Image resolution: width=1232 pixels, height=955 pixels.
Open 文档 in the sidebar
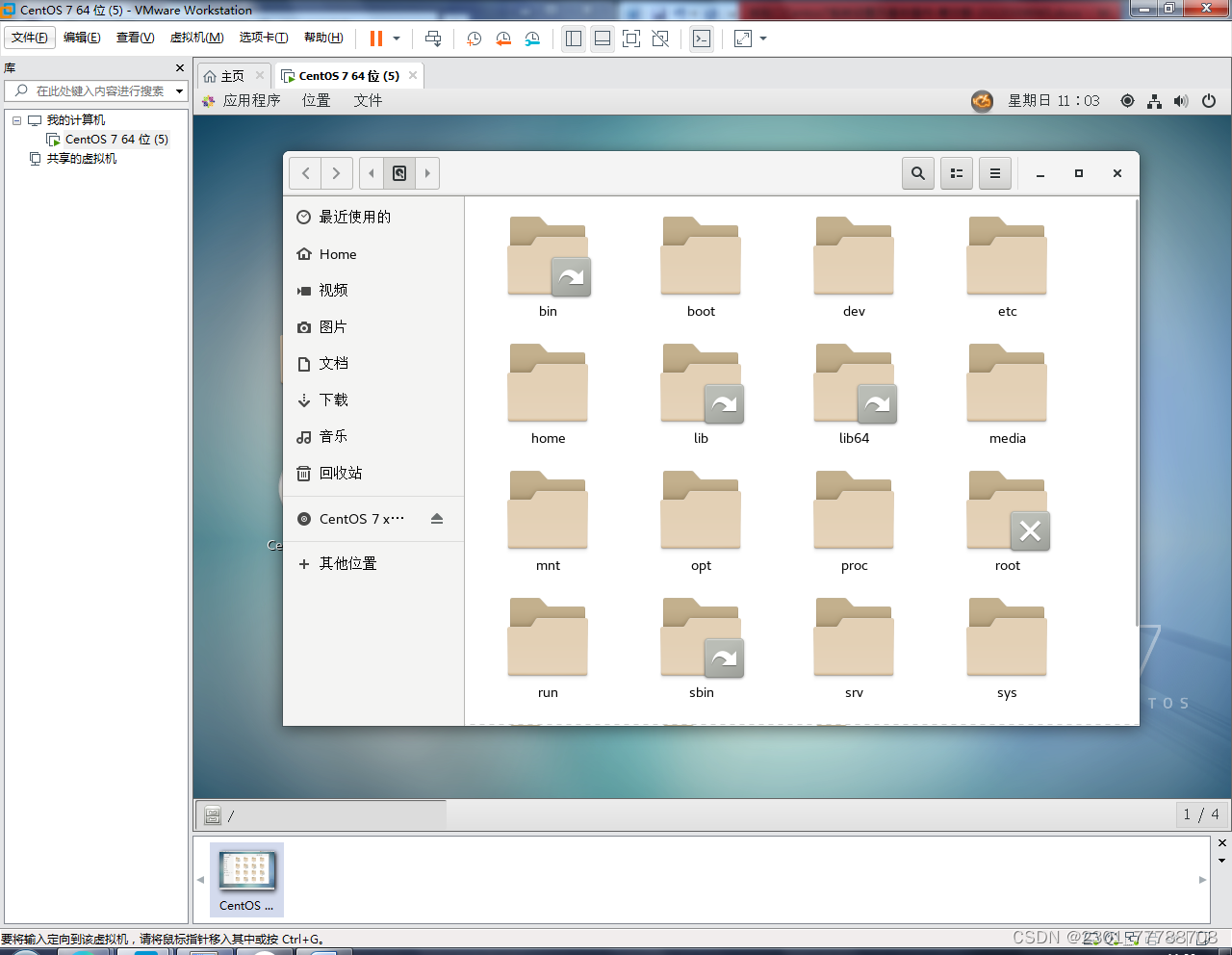point(373,363)
